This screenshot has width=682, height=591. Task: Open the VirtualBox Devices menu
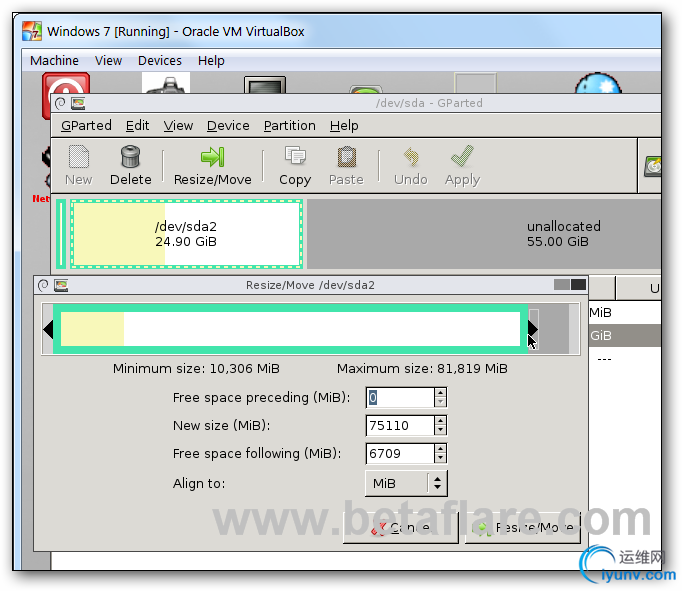[160, 60]
